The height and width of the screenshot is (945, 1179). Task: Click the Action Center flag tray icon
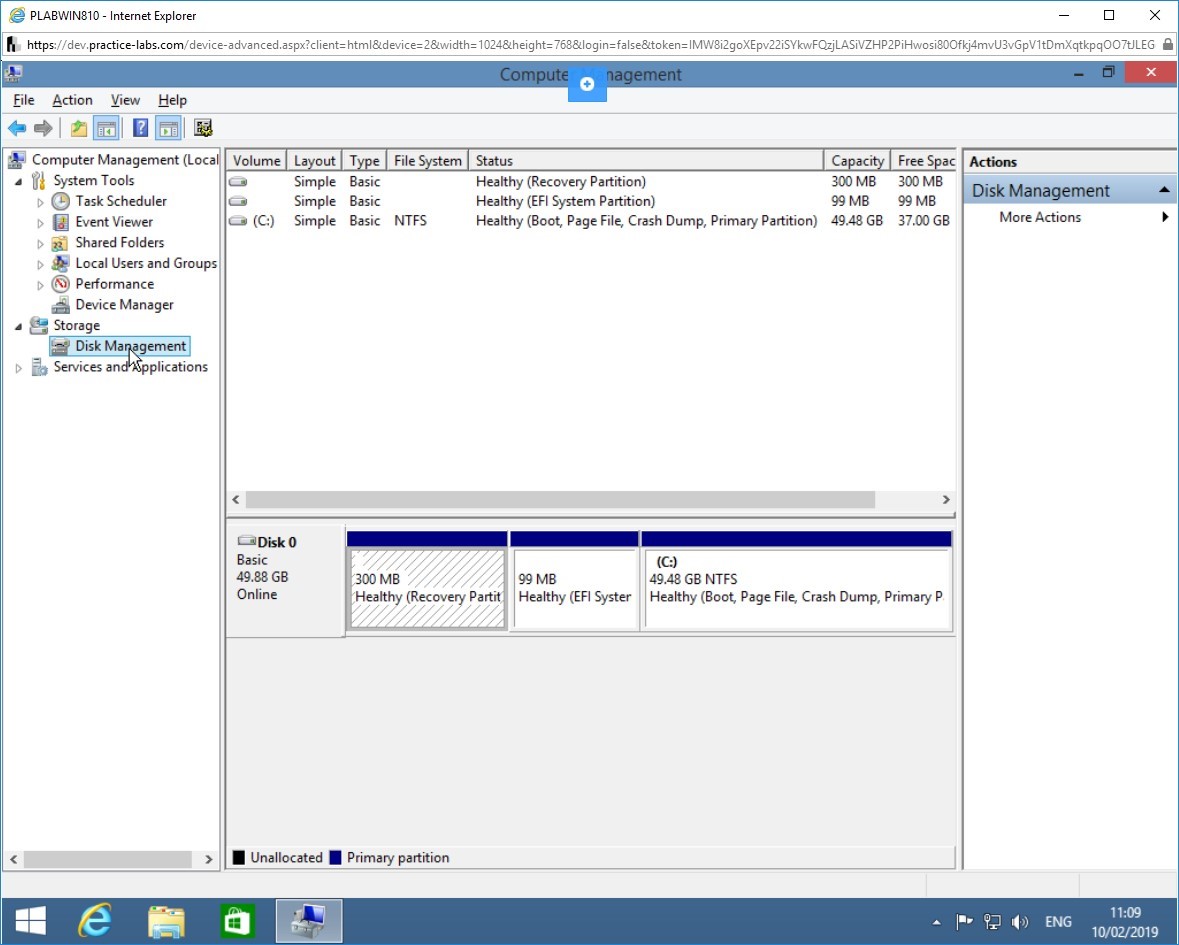click(x=964, y=922)
